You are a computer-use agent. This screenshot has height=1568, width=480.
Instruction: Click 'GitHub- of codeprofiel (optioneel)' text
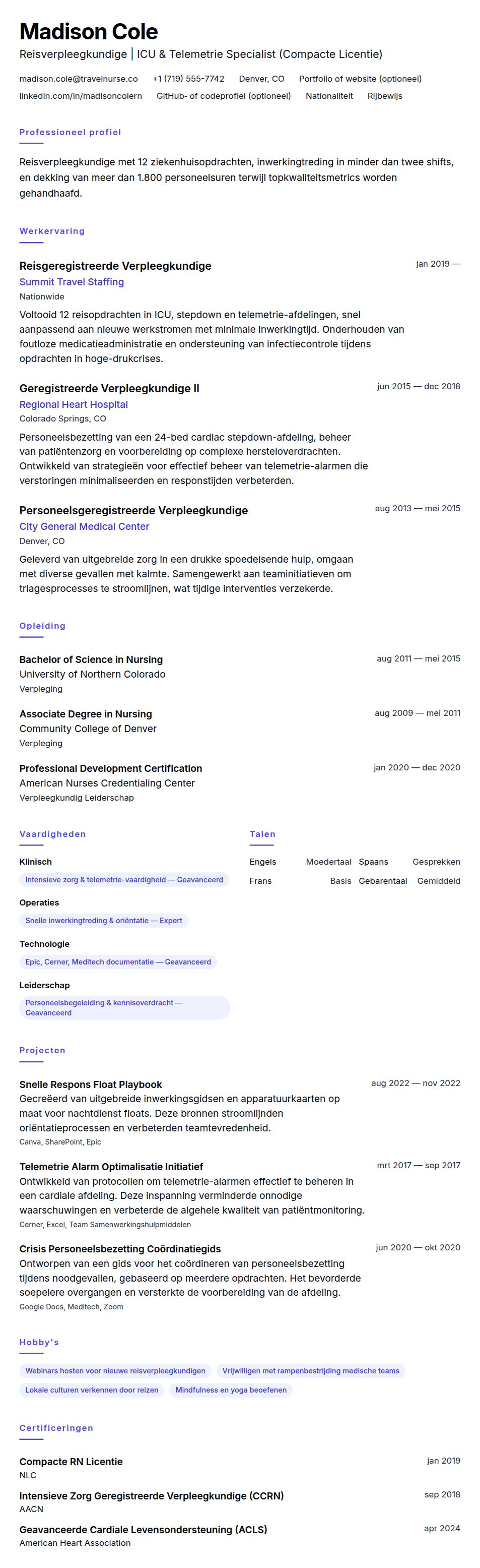point(224,96)
